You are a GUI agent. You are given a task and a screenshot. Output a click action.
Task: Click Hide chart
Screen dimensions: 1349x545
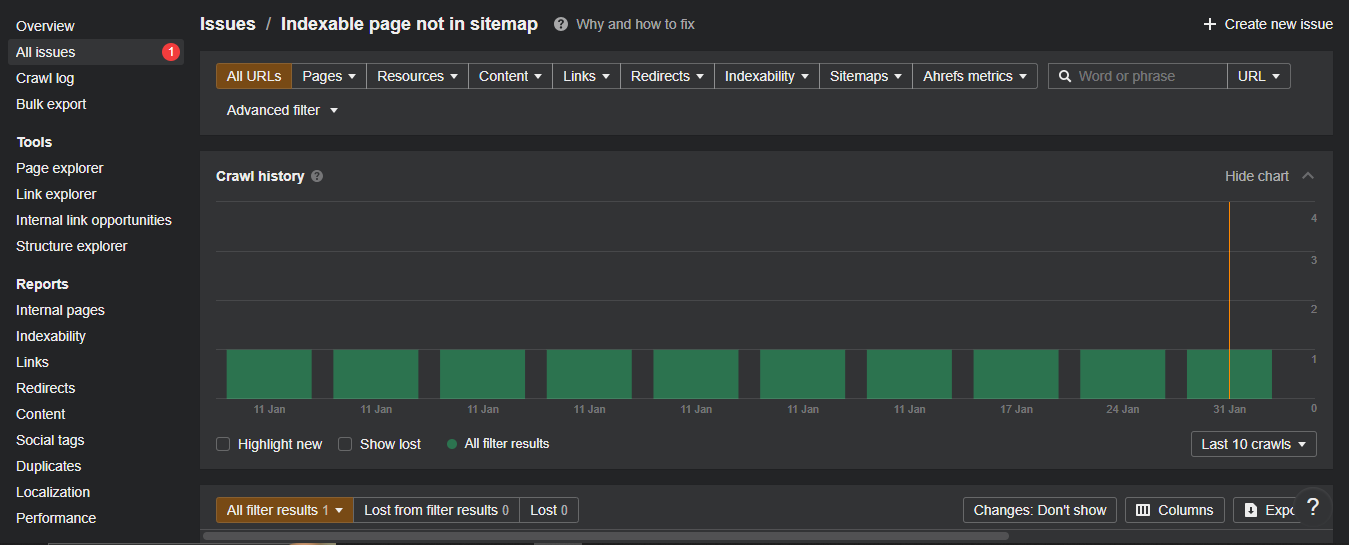[x=1257, y=176]
